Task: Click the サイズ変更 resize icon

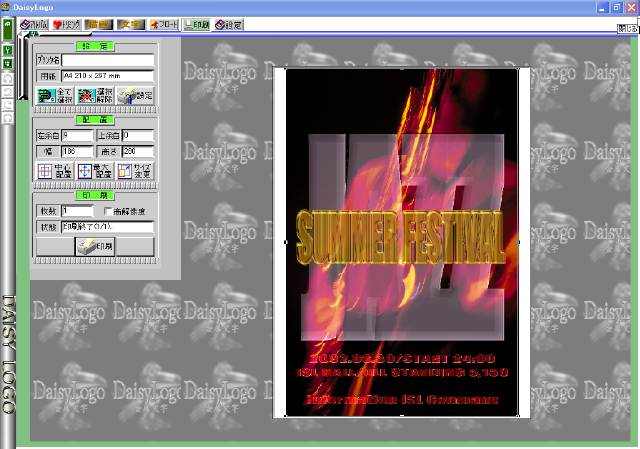Action: pyautogui.click(x=133, y=171)
